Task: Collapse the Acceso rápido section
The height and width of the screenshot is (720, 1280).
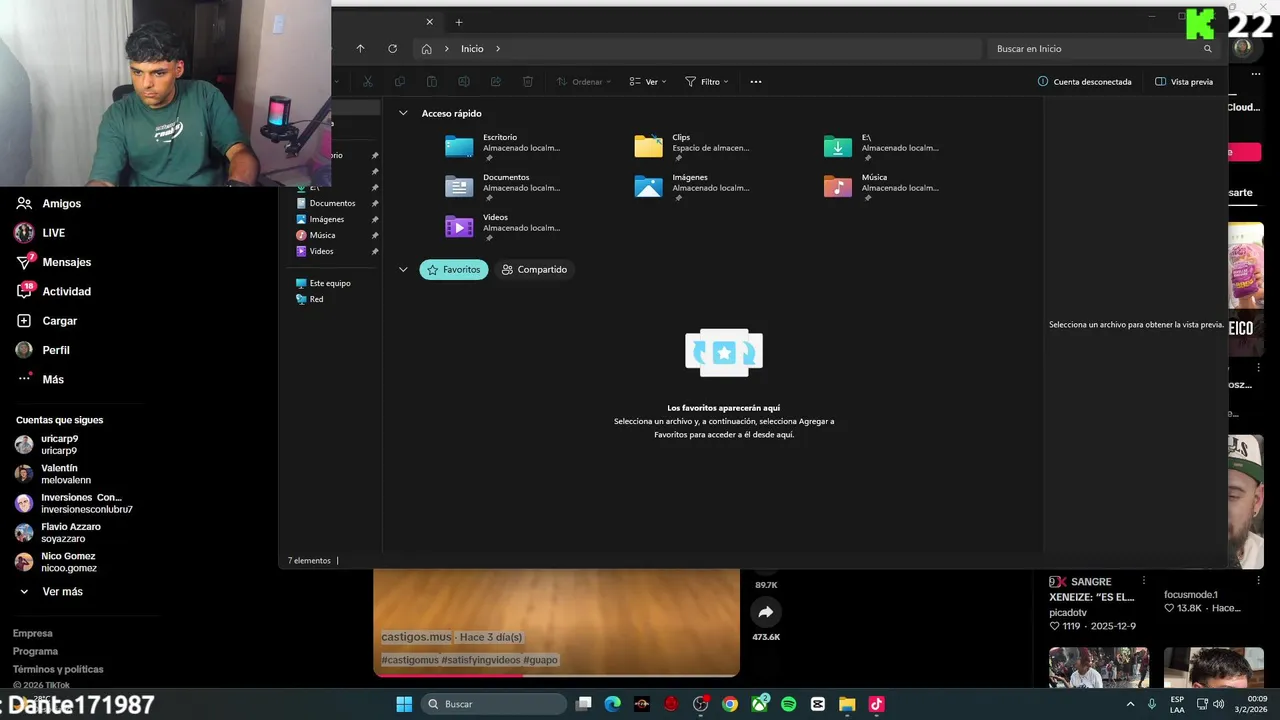Action: click(403, 113)
